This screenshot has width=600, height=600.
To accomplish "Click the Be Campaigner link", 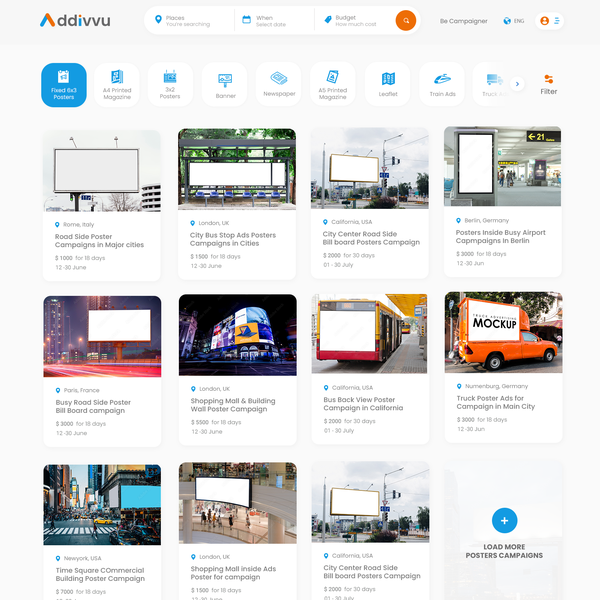I will [463, 21].
